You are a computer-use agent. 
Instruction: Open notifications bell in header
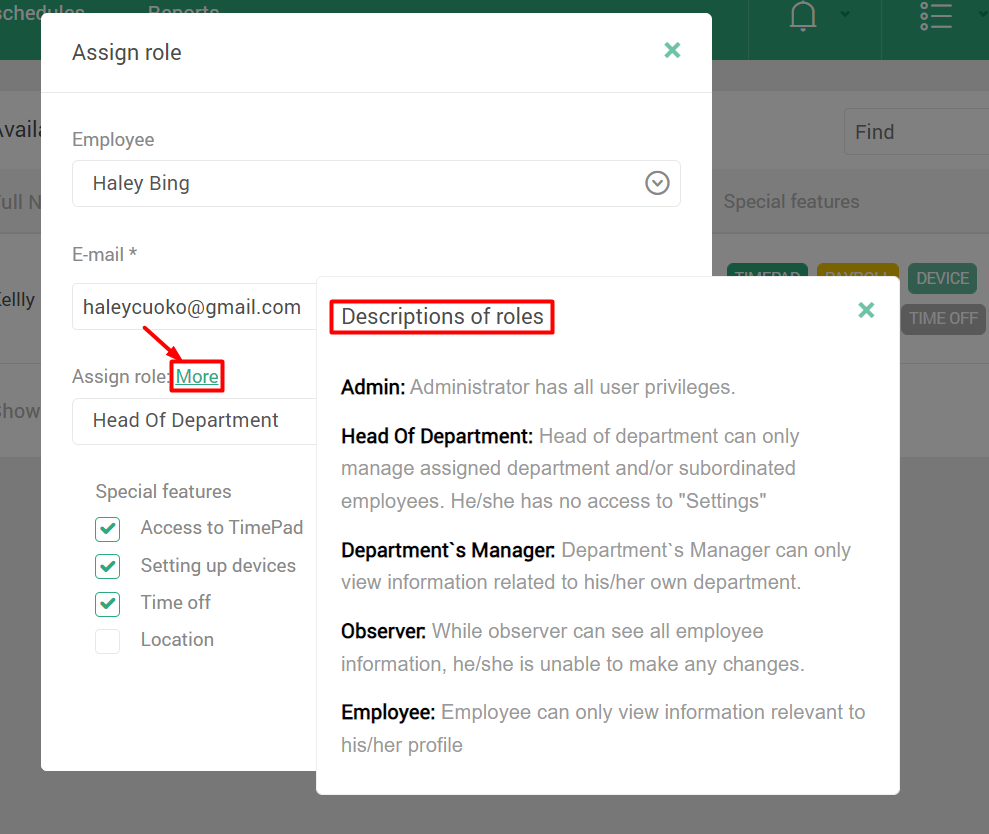(x=803, y=15)
